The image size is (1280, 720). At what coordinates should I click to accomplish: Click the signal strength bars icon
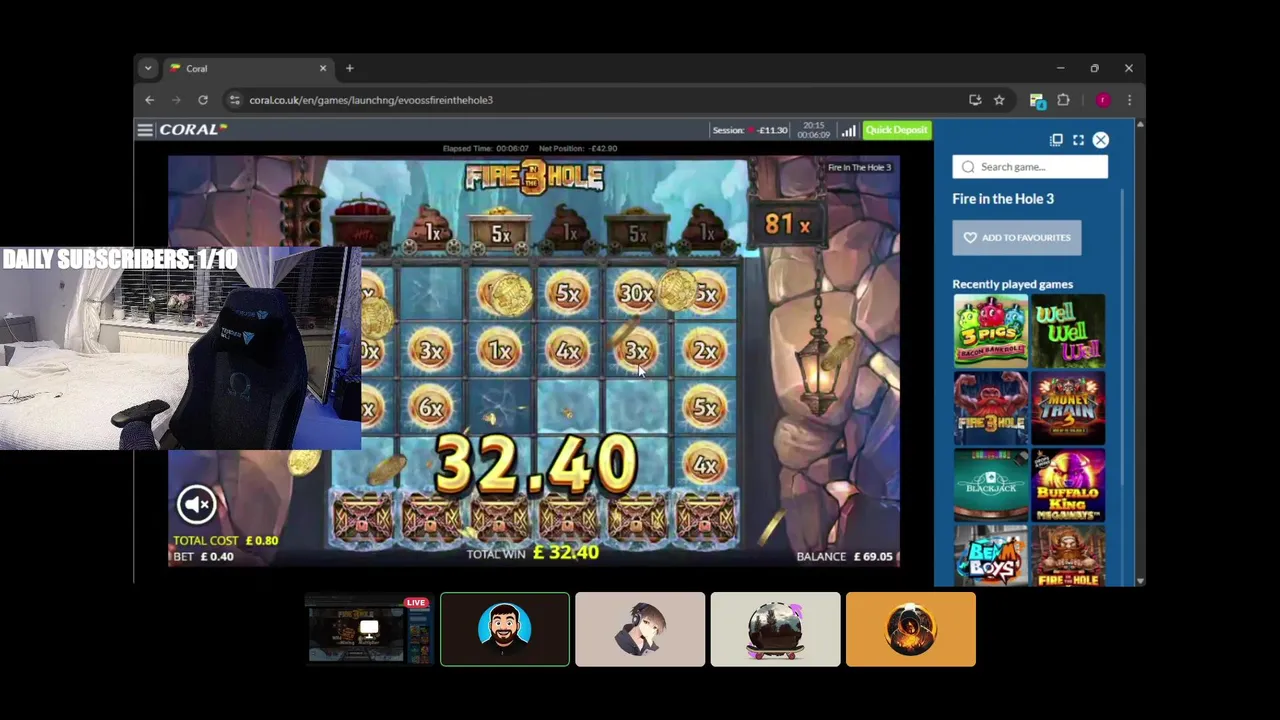pyautogui.click(x=848, y=130)
